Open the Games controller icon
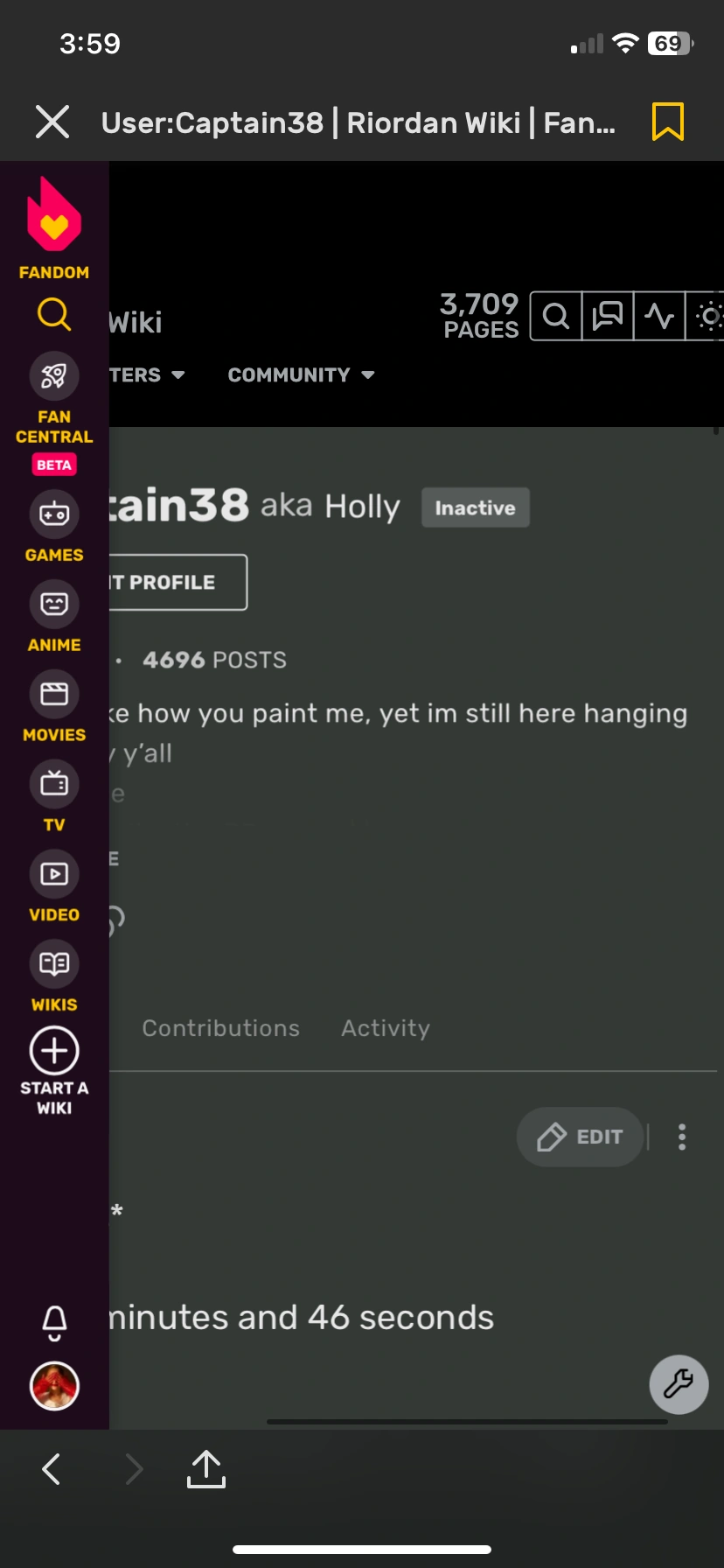 (54, 514)
